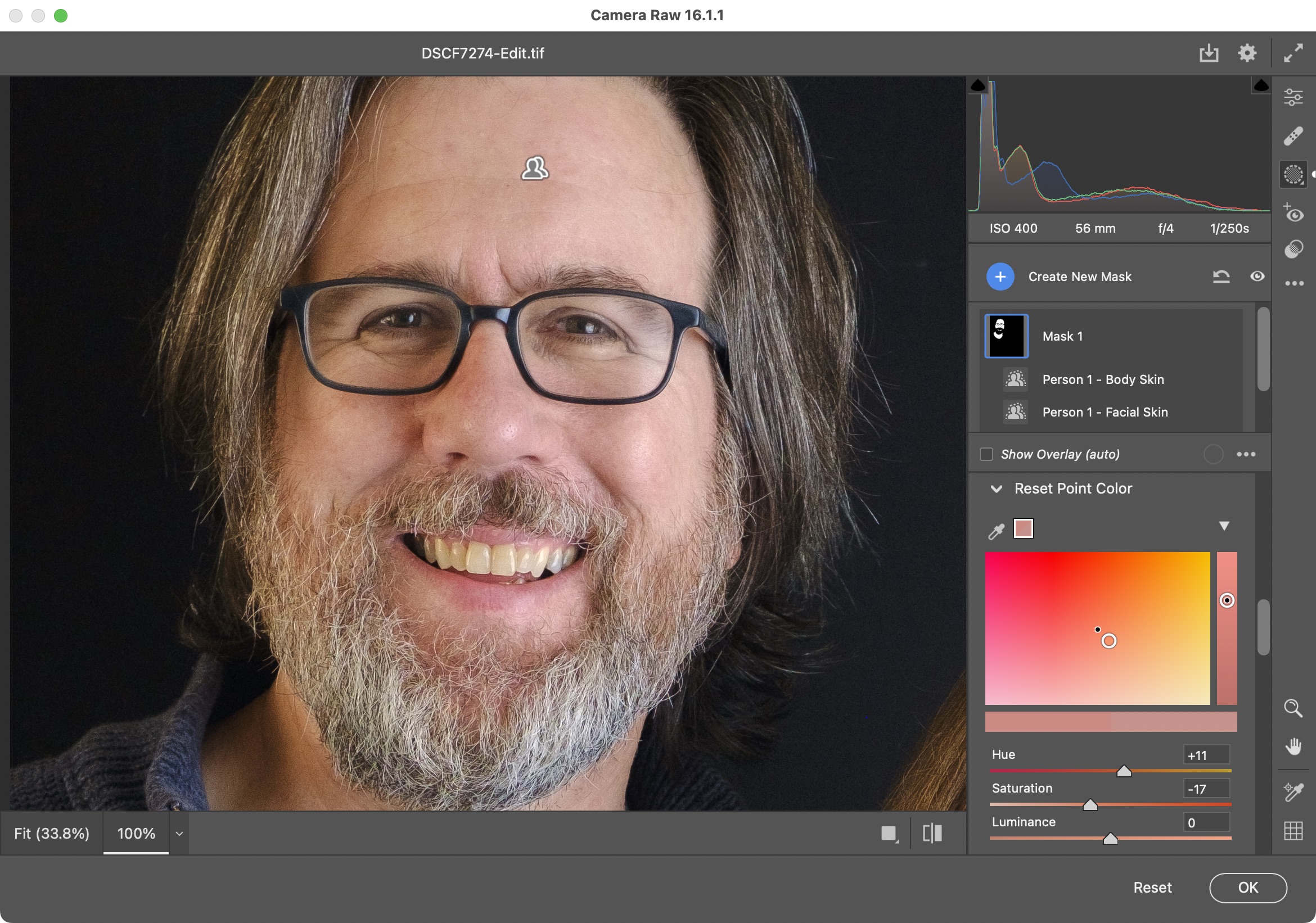The width and height of the screenshot is (1316, 923).
Task: Select the Zoom tool
Action: [1292, 708]
